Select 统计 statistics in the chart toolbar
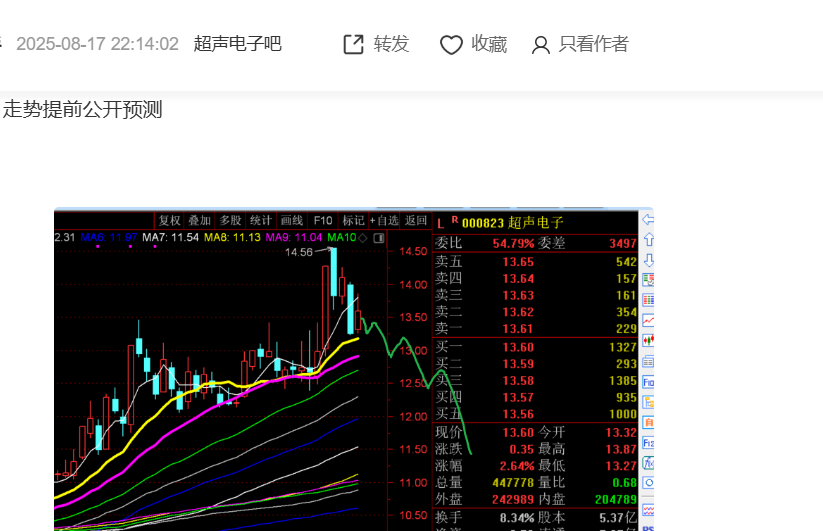The image size is (823, 531). point(260,220)
